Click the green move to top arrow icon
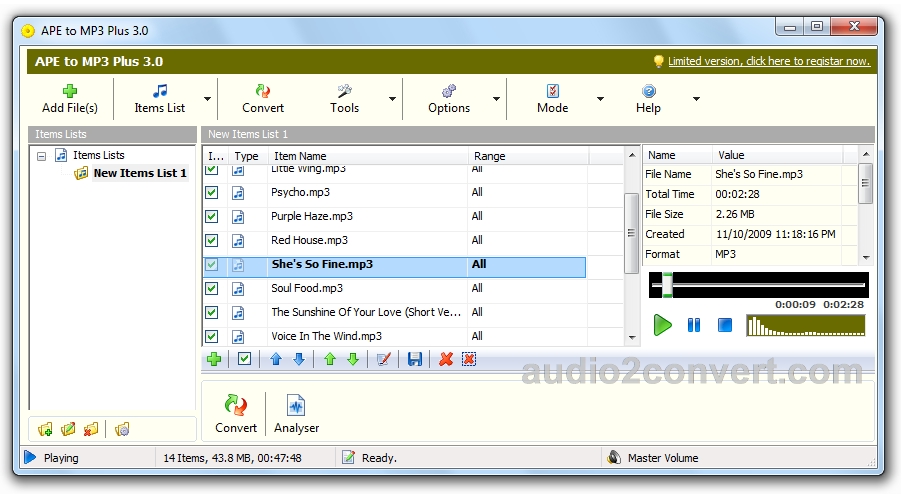 coord(330,359)
